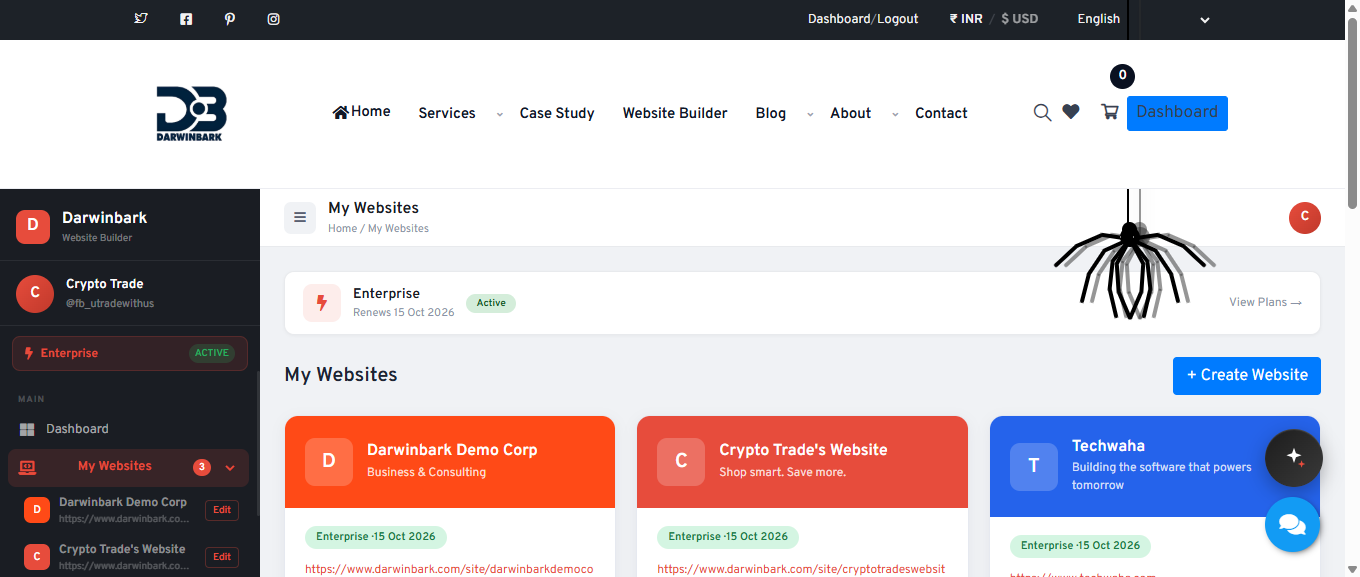The height and width of the screenshot is (577, 1360).
Task: Click Create Website button
Action: (x=1247, y=375)
